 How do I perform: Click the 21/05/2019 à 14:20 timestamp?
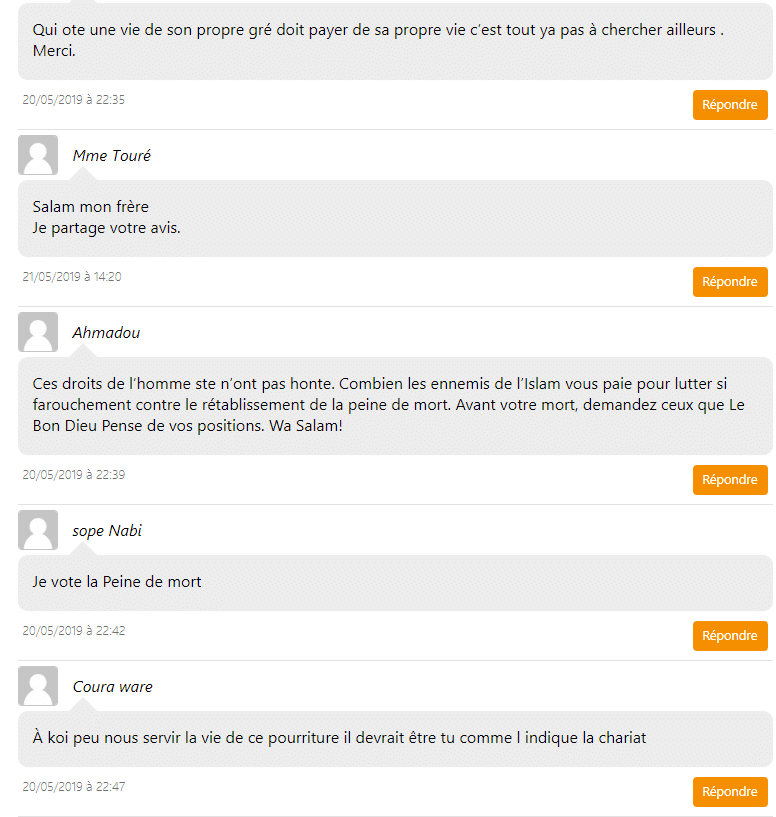pos(72,277)
